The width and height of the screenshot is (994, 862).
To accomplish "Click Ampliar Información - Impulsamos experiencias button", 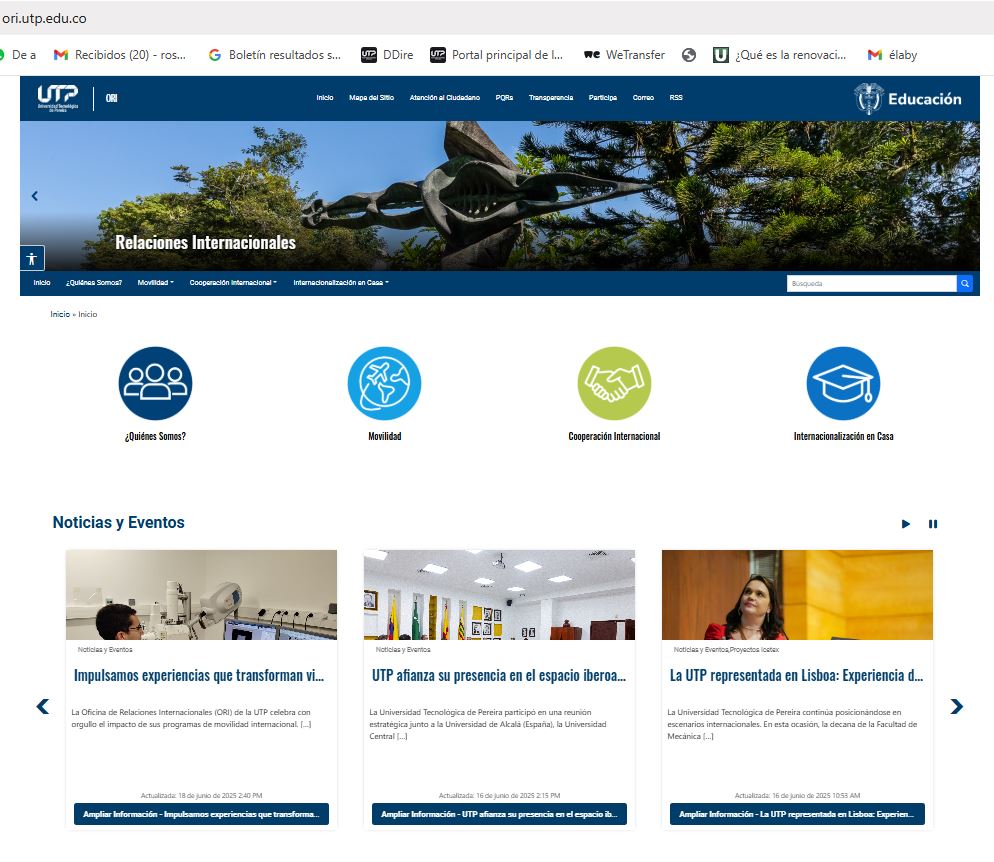I will 202,814.
